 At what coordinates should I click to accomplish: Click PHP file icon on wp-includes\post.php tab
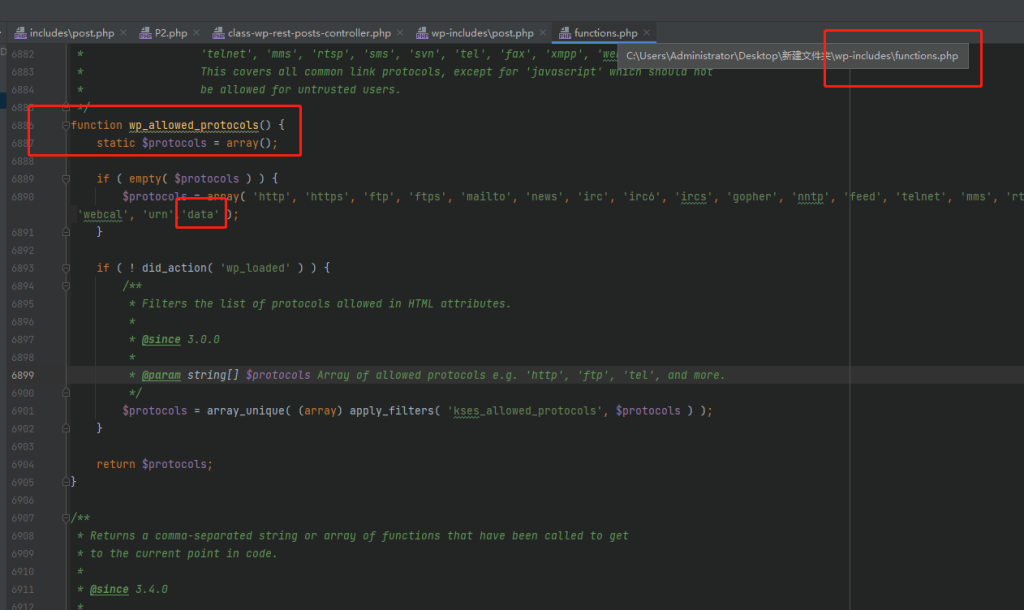tap(422, 33)
